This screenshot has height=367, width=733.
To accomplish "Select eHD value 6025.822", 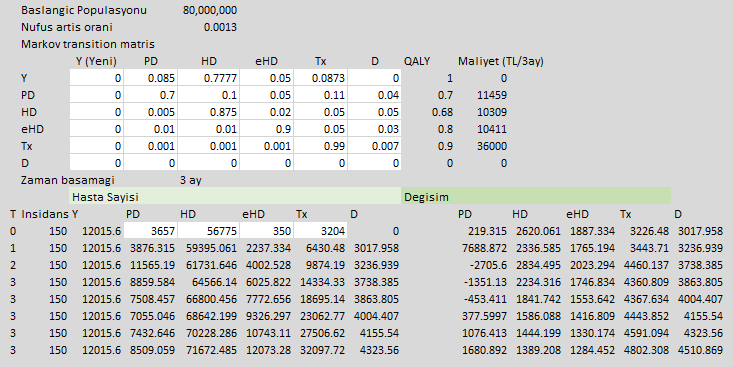I will (x=268, y=282).
